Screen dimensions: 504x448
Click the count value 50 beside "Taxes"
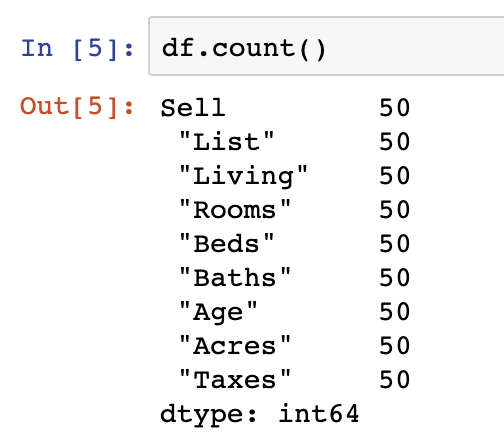click(x=395, y=379)
